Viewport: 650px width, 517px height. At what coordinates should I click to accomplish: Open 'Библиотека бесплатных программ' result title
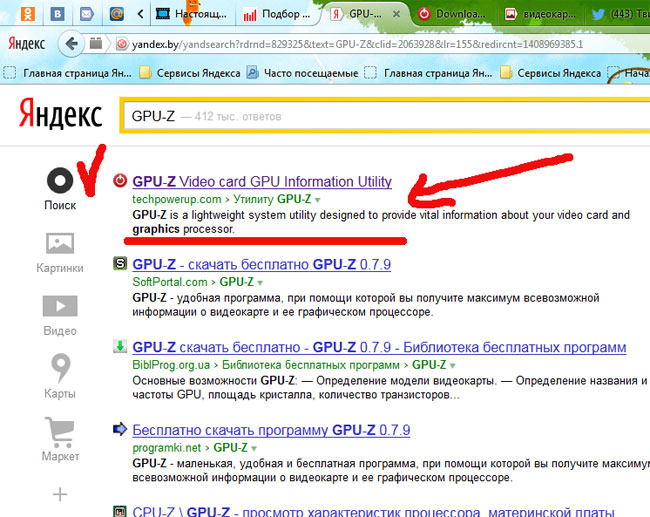point(379,347)
